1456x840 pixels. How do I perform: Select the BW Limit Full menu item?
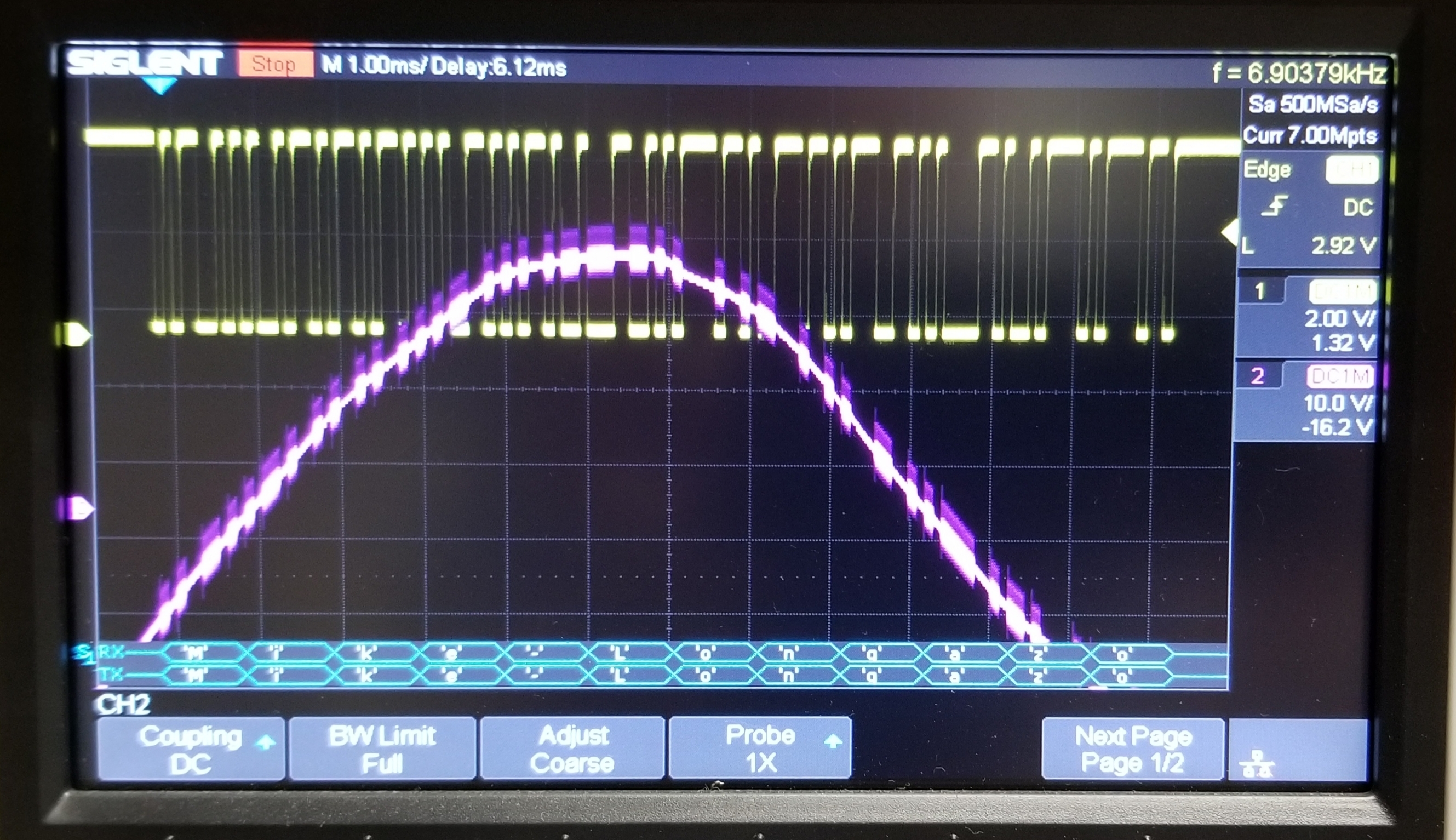382,749
